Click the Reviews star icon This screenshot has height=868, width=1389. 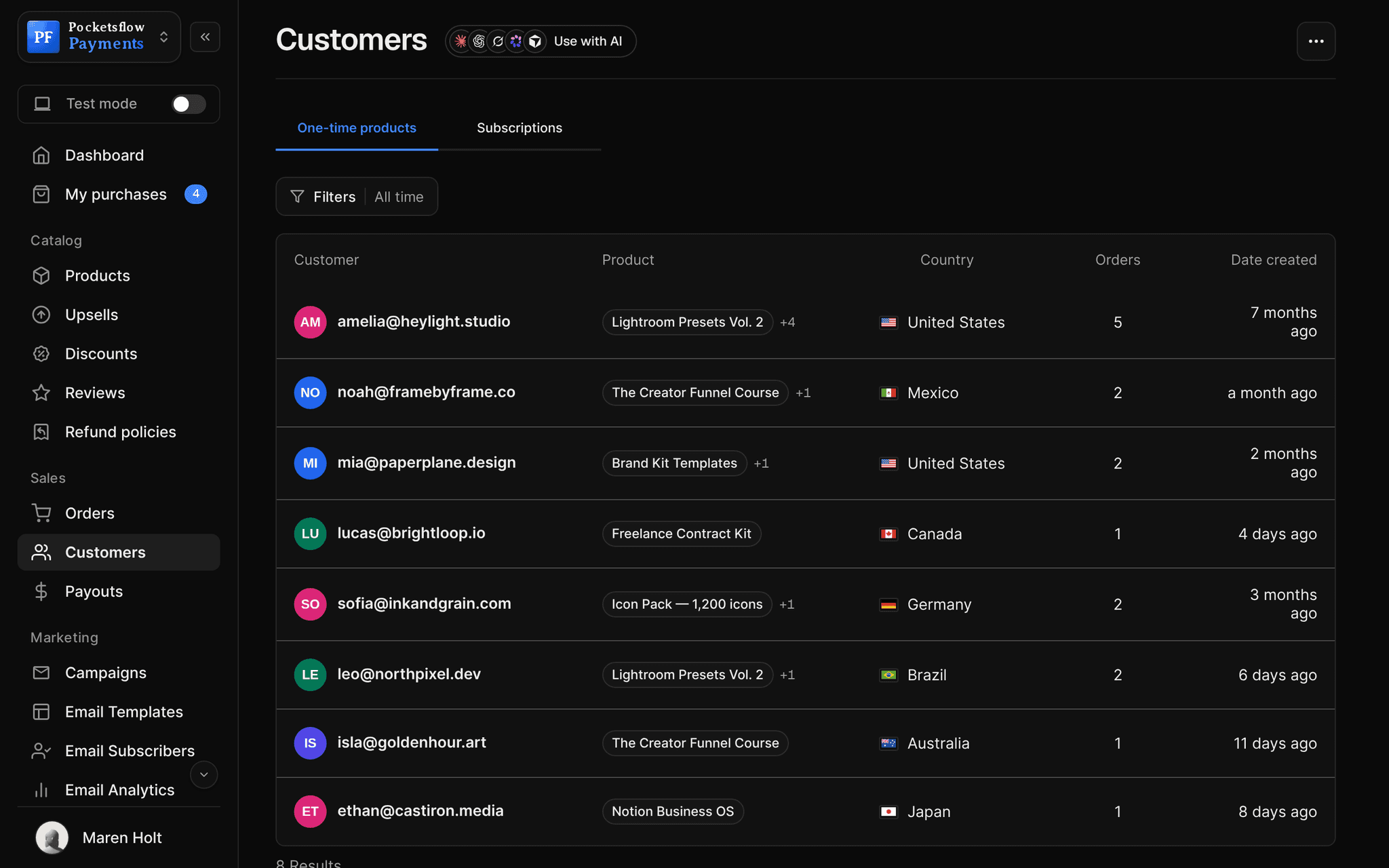(x=41, y=393)
